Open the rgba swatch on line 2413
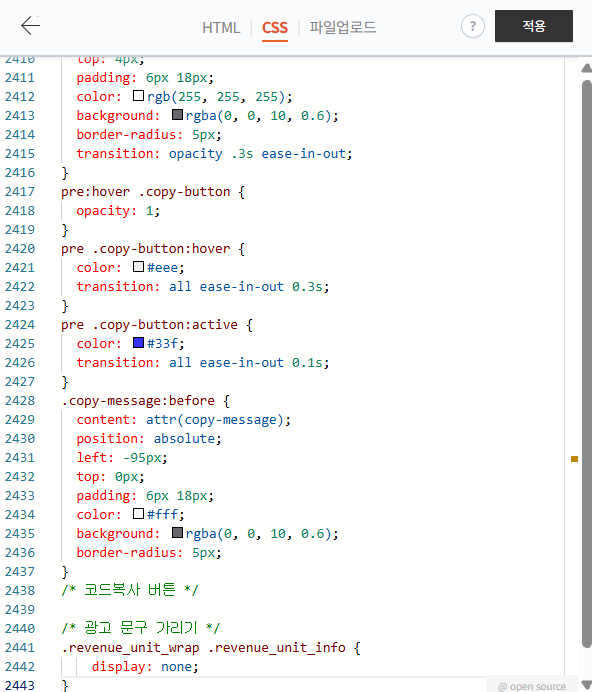Image resolution: width=592 pixels, height=692 pixels. click(x=177, y=115)
